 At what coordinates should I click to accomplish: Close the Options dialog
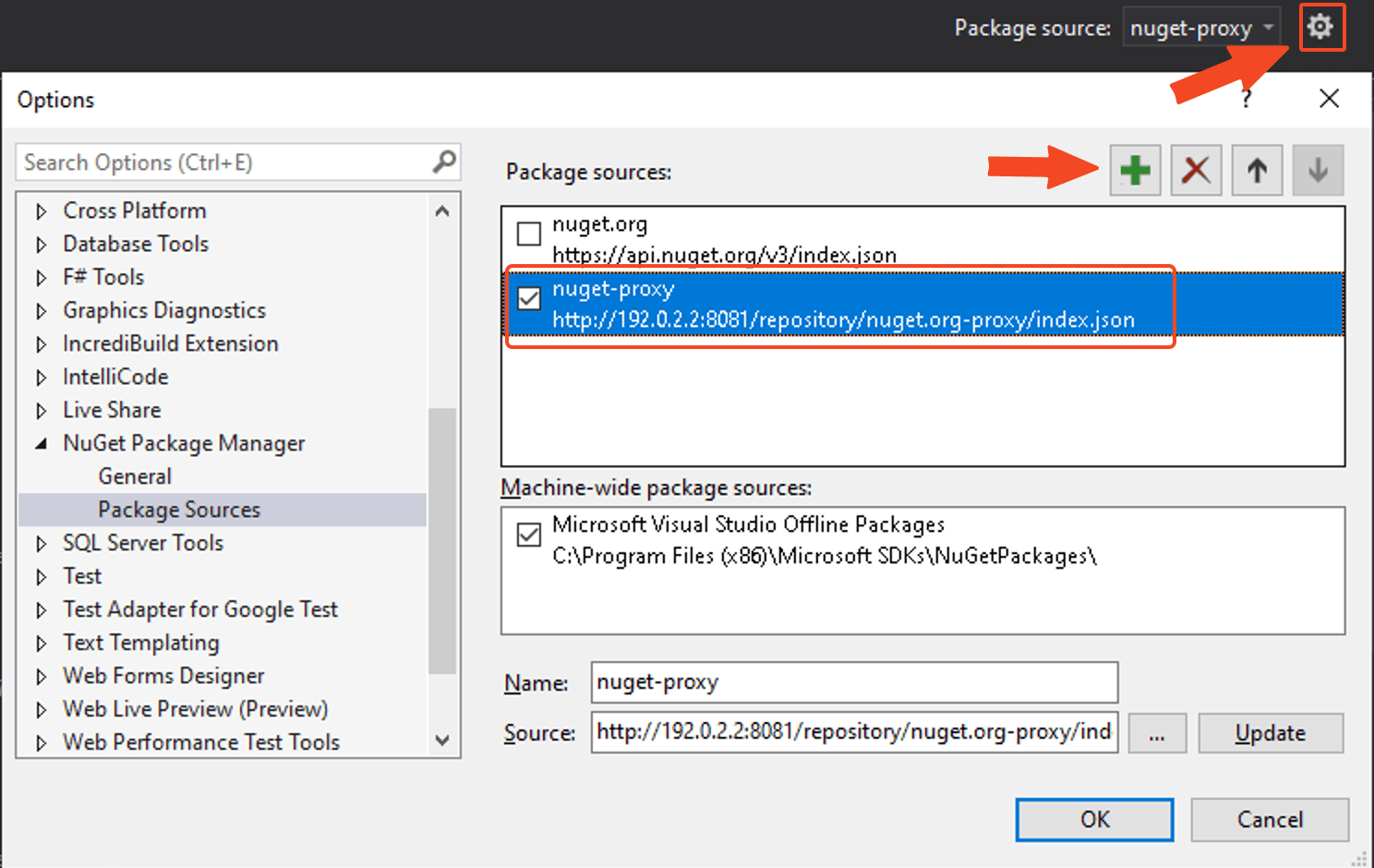click(x=1329, y=99)
